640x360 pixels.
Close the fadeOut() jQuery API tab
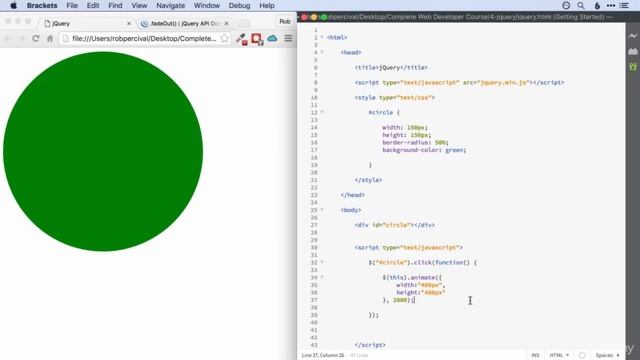click(x=226, y=24)
